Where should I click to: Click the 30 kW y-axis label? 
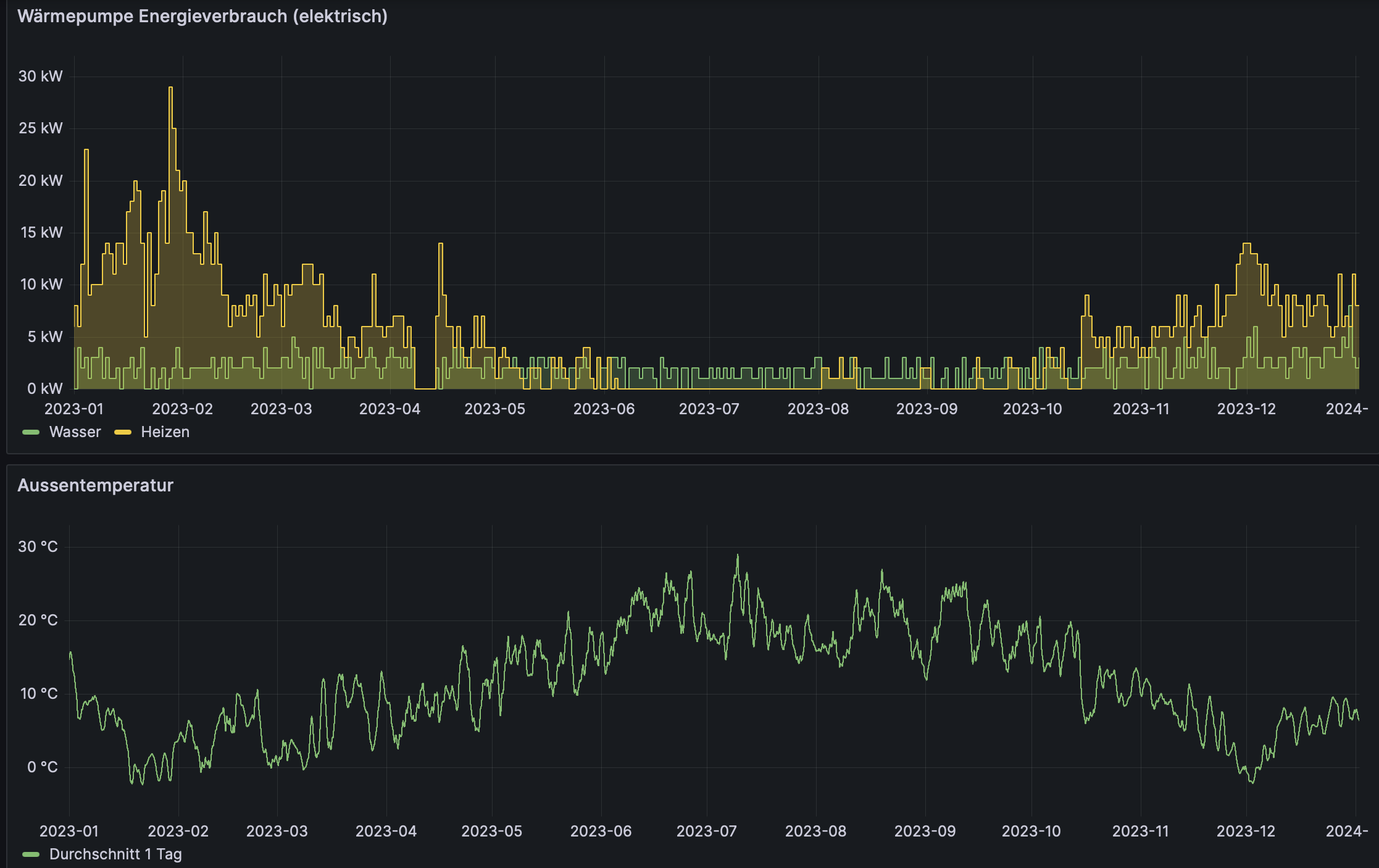(x=40, y=77)
